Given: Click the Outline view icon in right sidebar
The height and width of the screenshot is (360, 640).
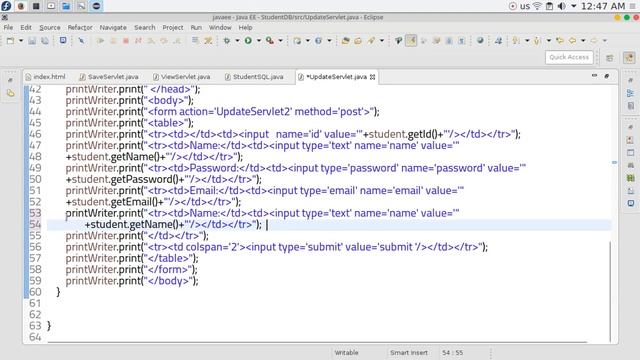Looking at the screenshot, I should (631, 93).
